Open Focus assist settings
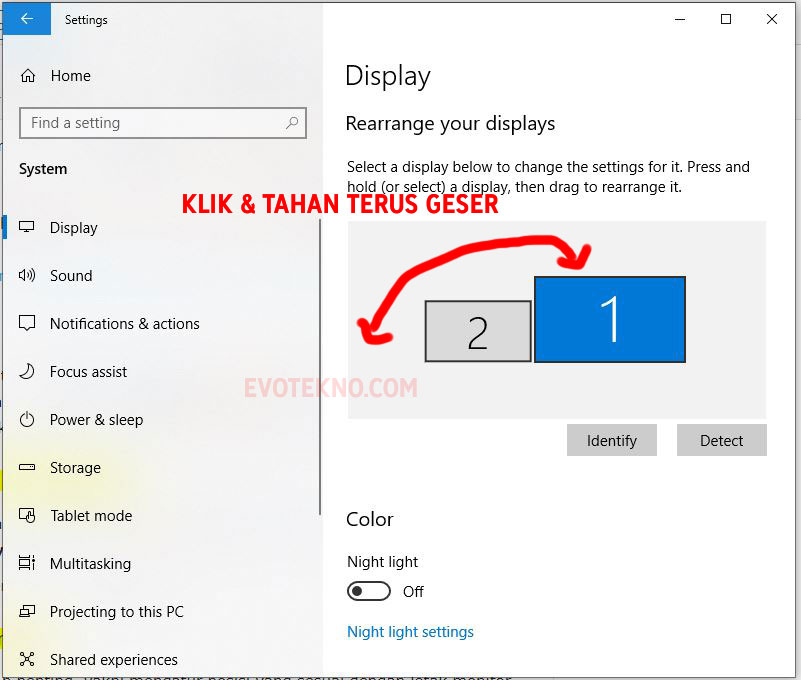Image resolution: width=801 pixels, height=680 pixels. click(88, 371)
